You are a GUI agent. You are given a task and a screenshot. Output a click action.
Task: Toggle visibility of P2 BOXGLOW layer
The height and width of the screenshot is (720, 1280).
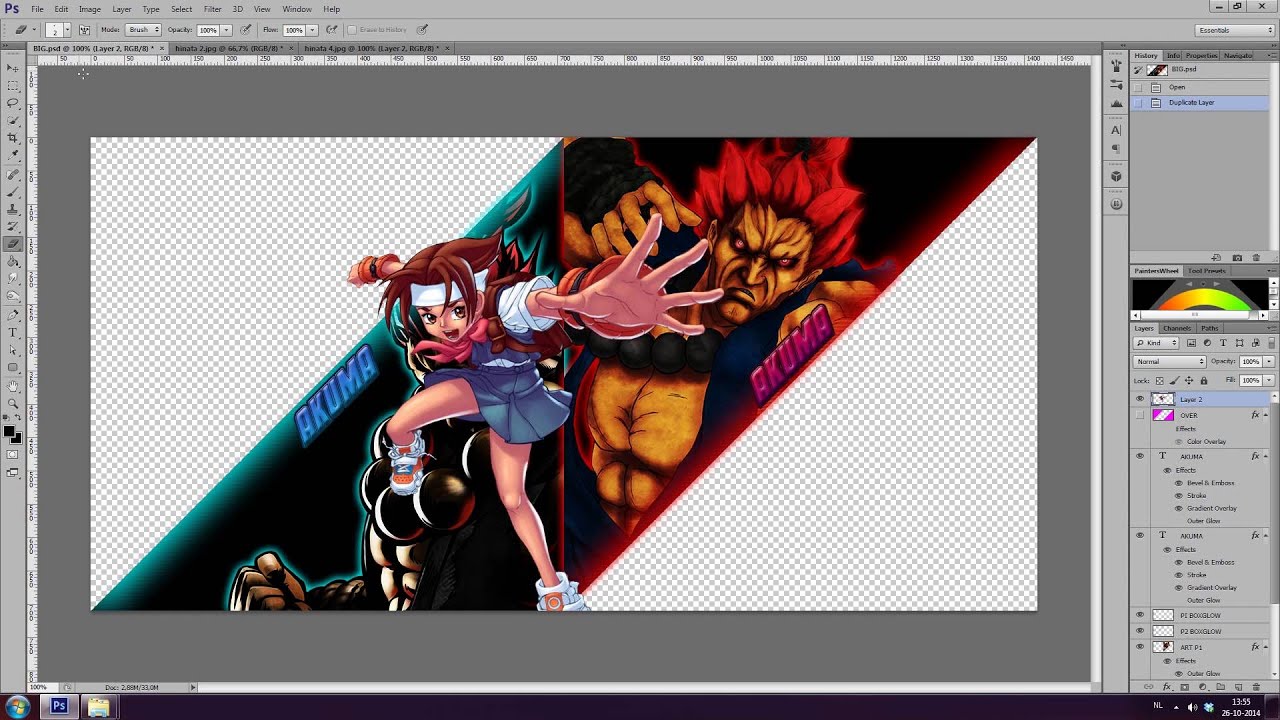[1140, 631]
